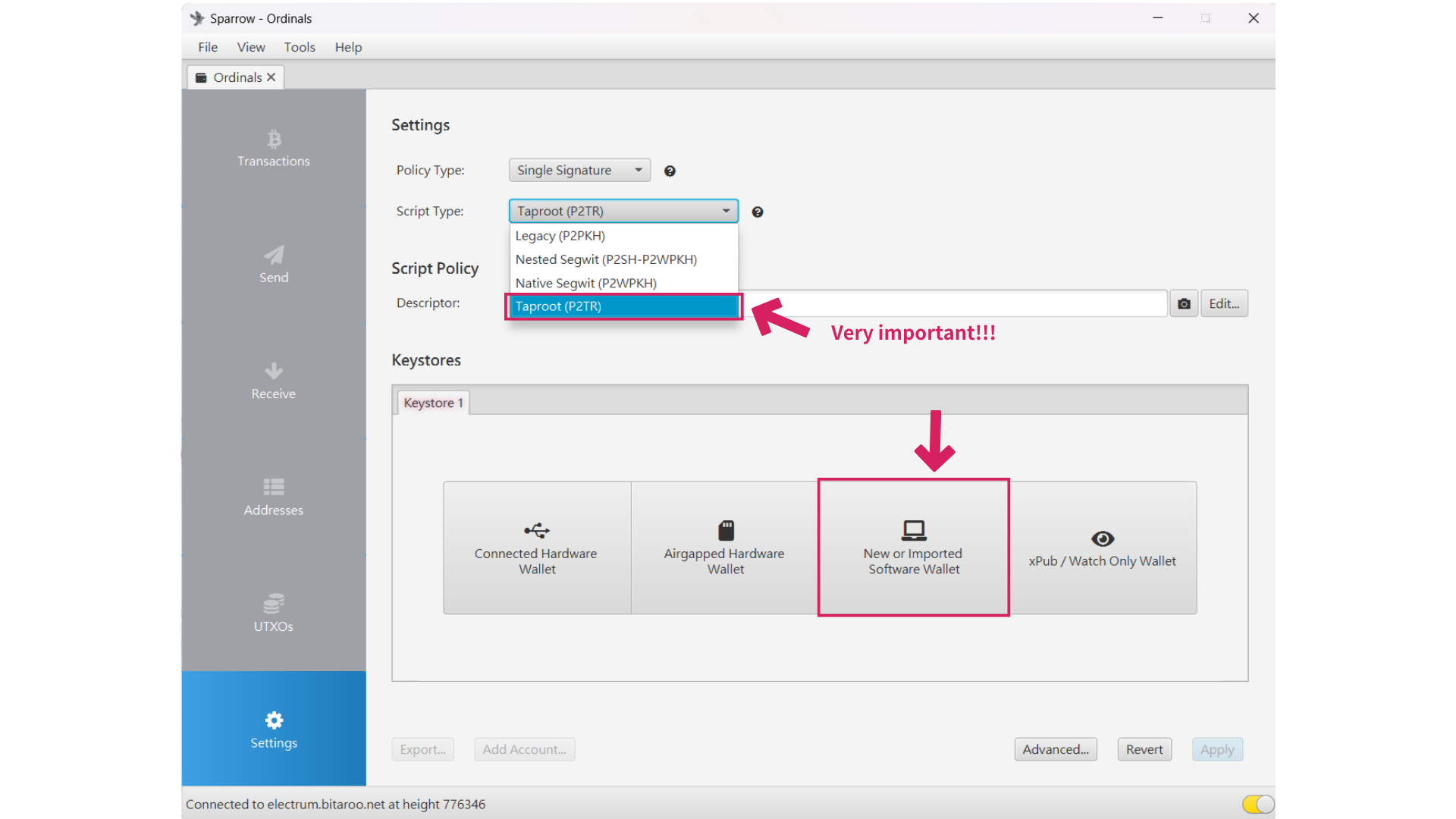1456x819 pixels.
Task: Open the View menu
Action: (251, 47)
